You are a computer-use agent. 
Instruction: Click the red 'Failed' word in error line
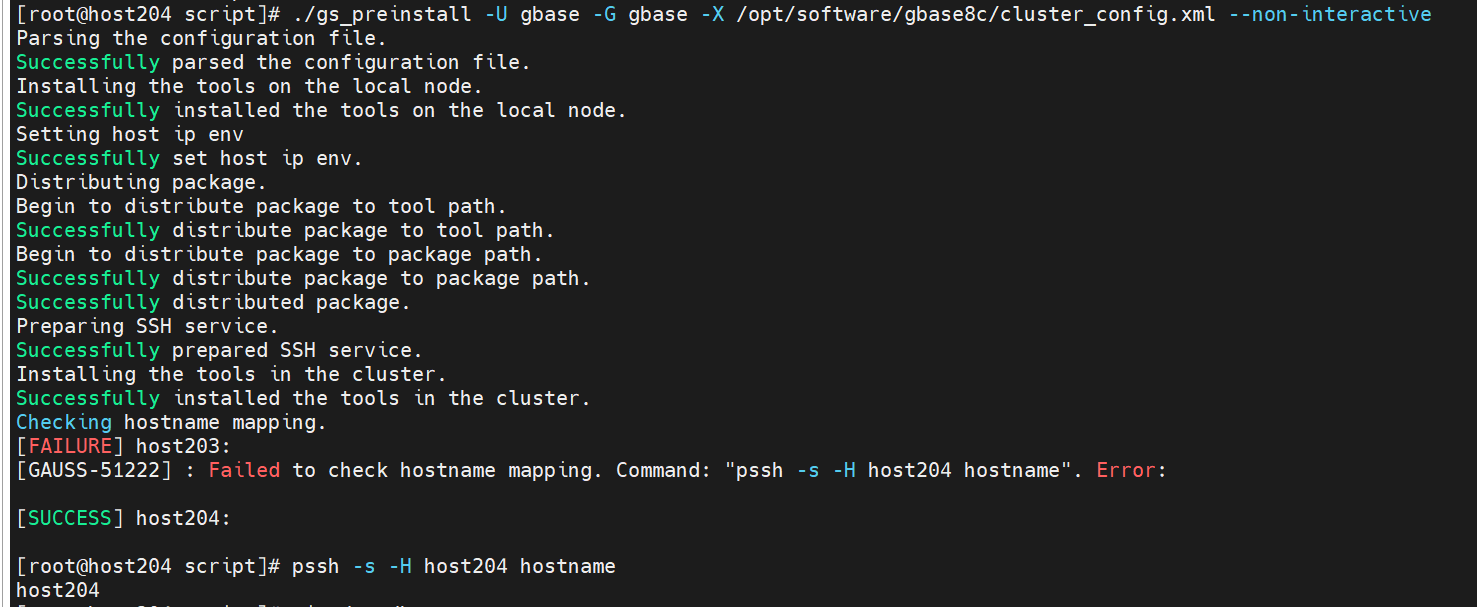point(244,470)
